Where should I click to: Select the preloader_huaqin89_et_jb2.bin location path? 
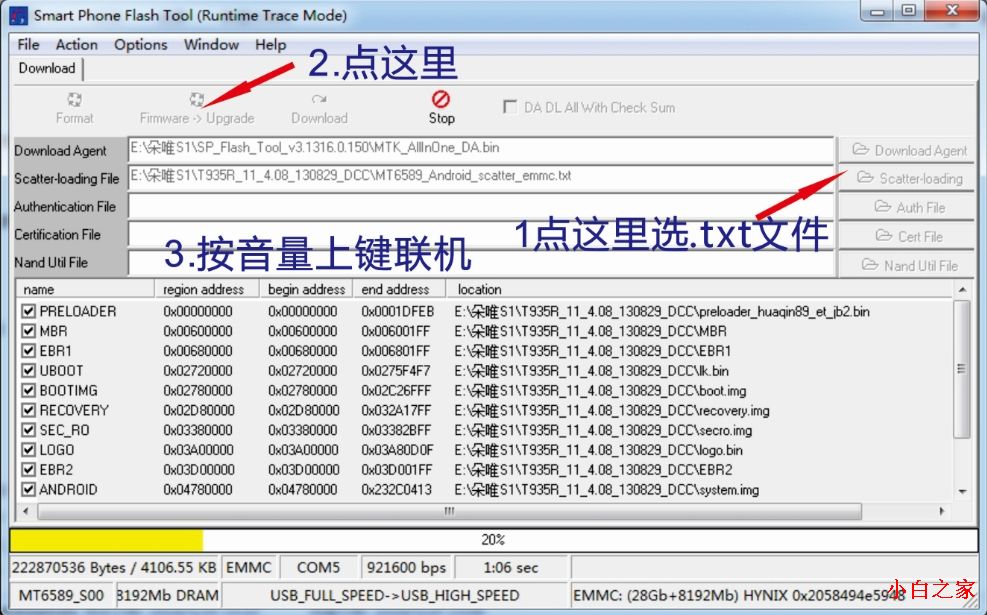(662, 312)
